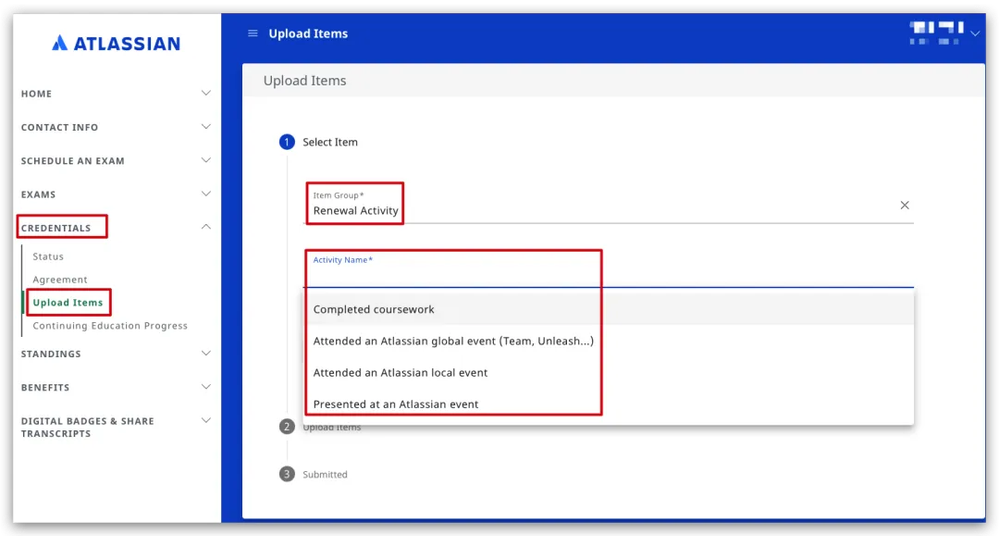The width and height of the screenshot is (999, 536).
Task: Choose Presented at an Atlassian event option
Action: coord(608,404)
